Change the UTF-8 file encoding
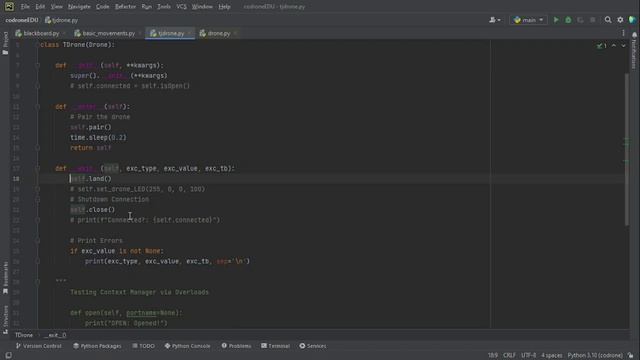Image resolution: width=640 pixels, height=360 pixels. [x=529, y=356]
